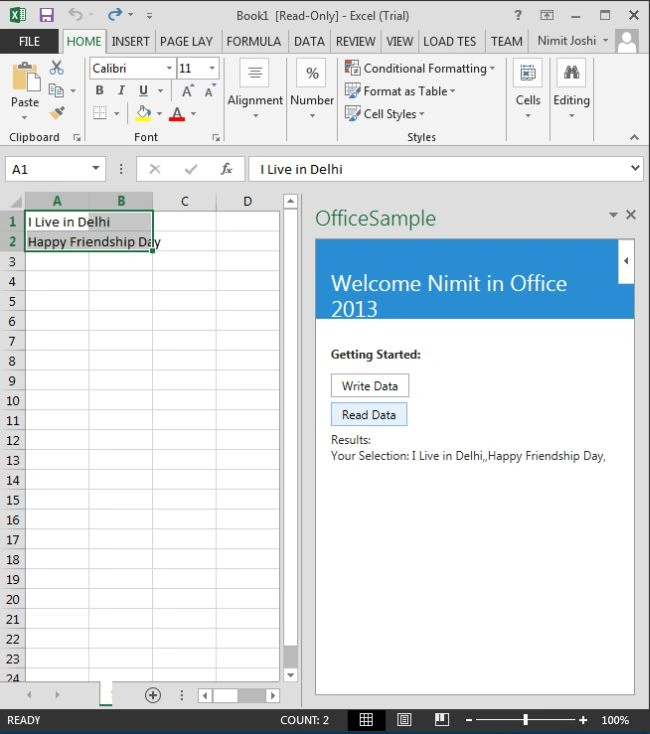
Task: Switch to Normal view in status bar
Action: (366, 719)
